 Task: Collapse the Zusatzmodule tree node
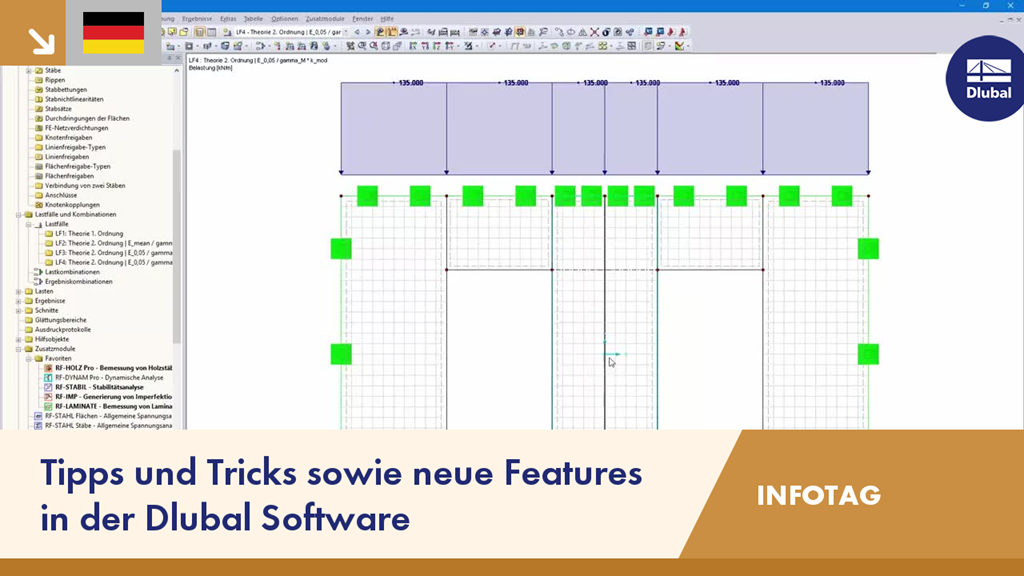[19, 349]
